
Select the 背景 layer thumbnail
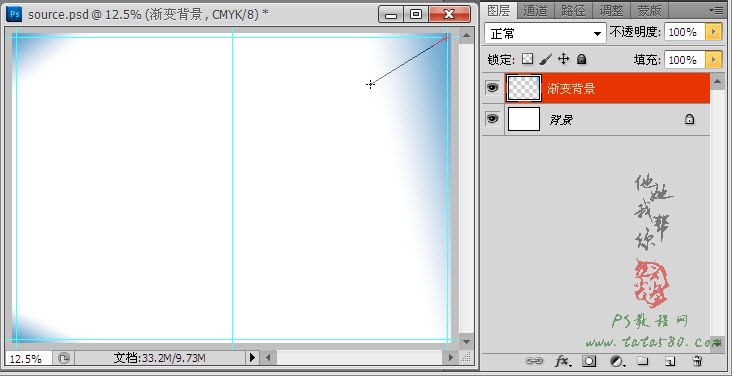523,119
